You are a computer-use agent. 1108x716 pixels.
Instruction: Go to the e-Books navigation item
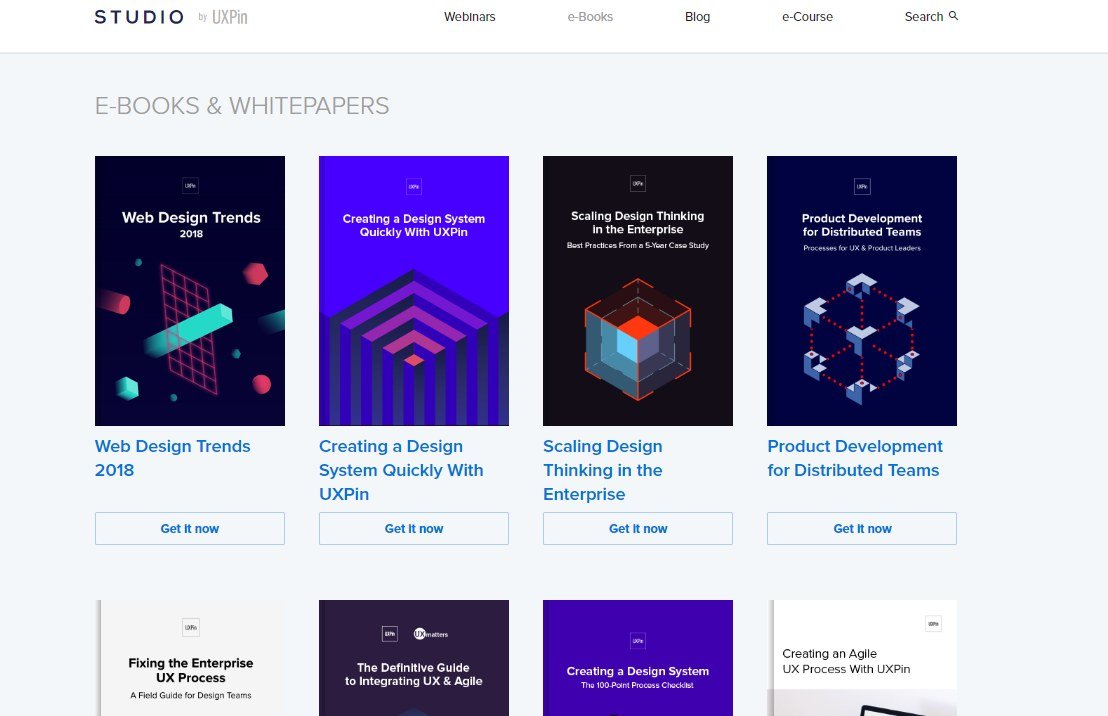(589, 17)
